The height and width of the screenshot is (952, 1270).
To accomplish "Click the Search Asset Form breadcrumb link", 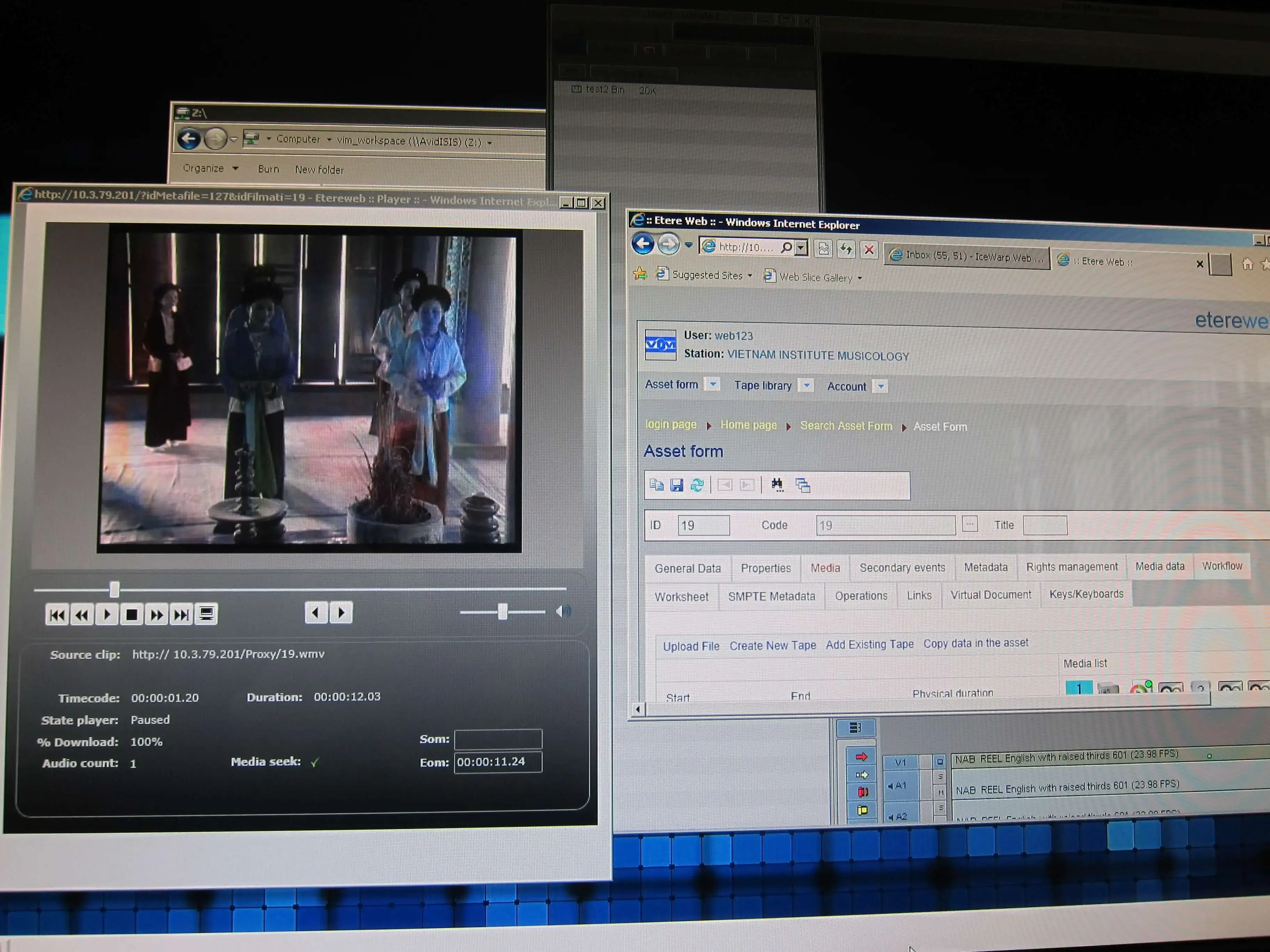I will point(846,426).
